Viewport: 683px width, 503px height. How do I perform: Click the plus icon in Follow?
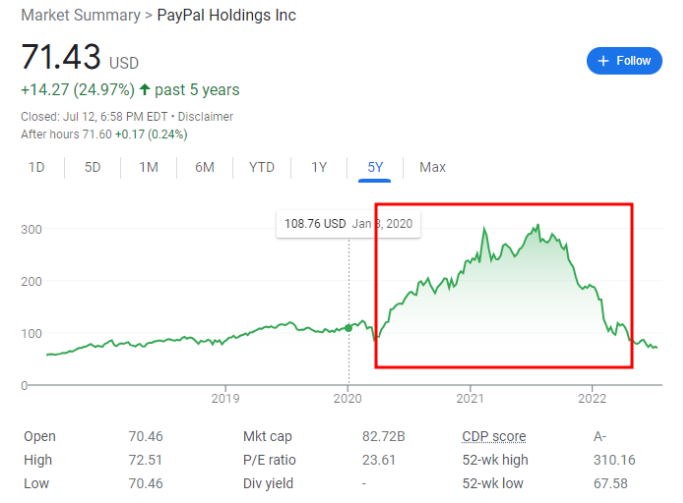pyautogui.click(x=603, y=61)
